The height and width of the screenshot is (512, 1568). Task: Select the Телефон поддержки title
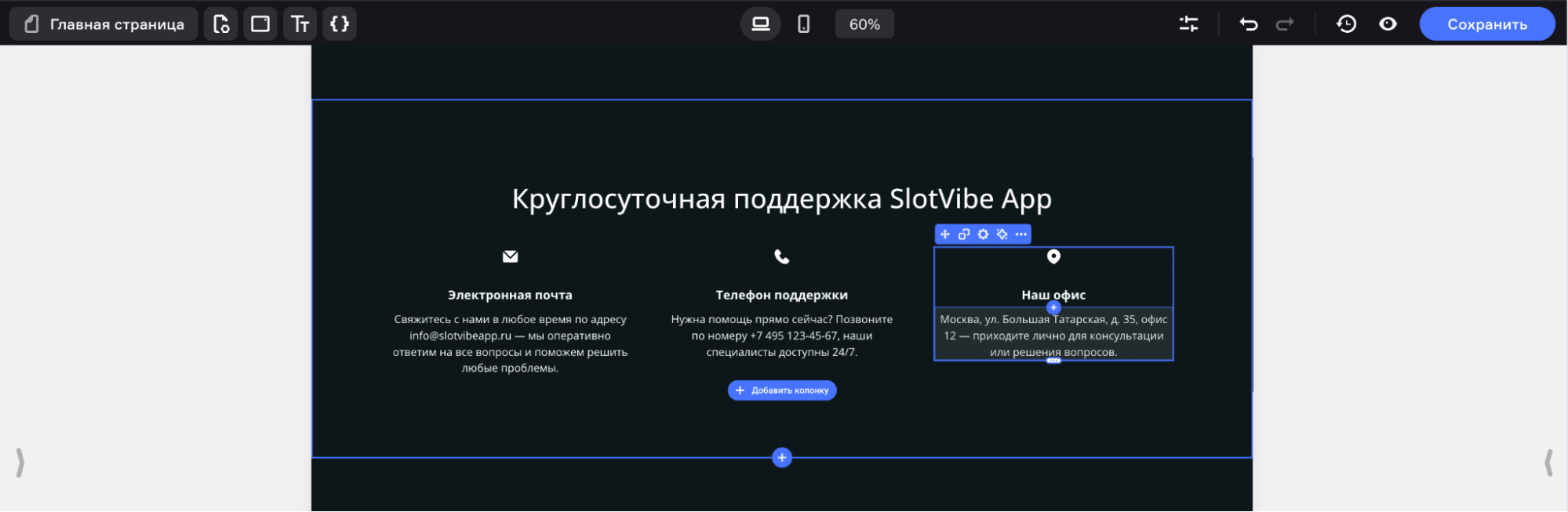click(x=782, y=296)
